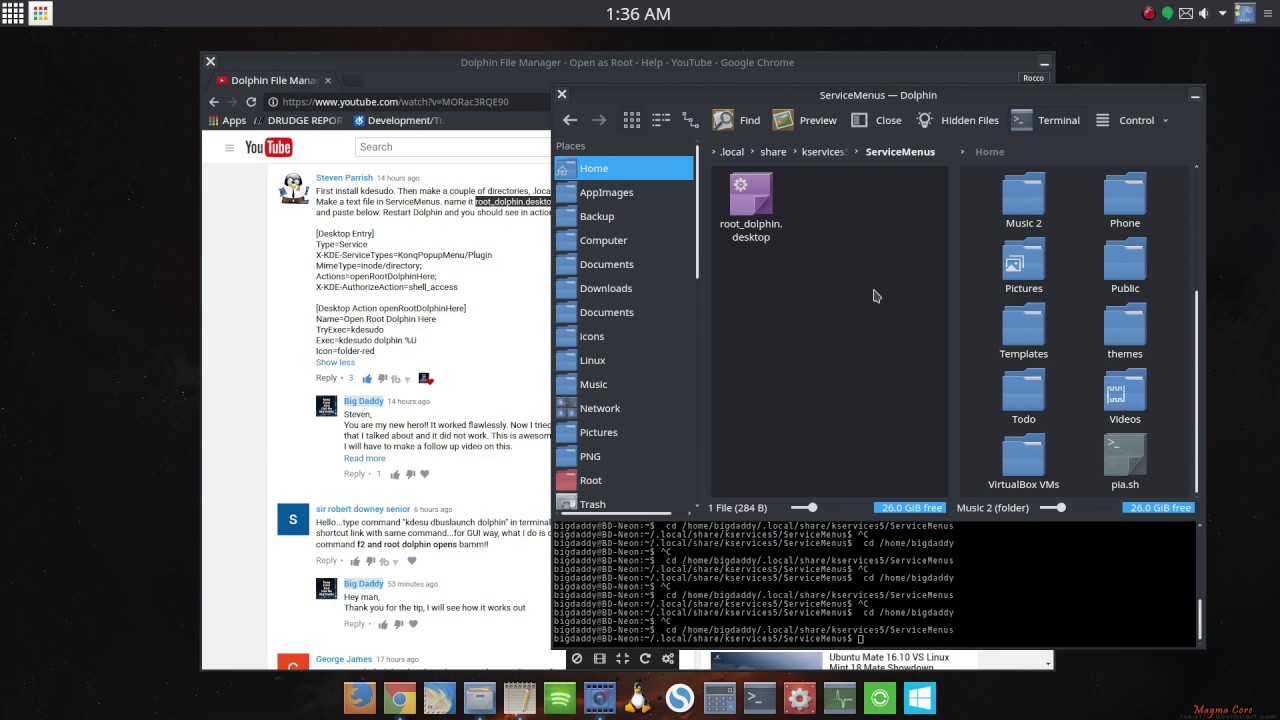Open the YouTube hamburger menu
This screenshot has width=1280, height=720.
[229, 147]
